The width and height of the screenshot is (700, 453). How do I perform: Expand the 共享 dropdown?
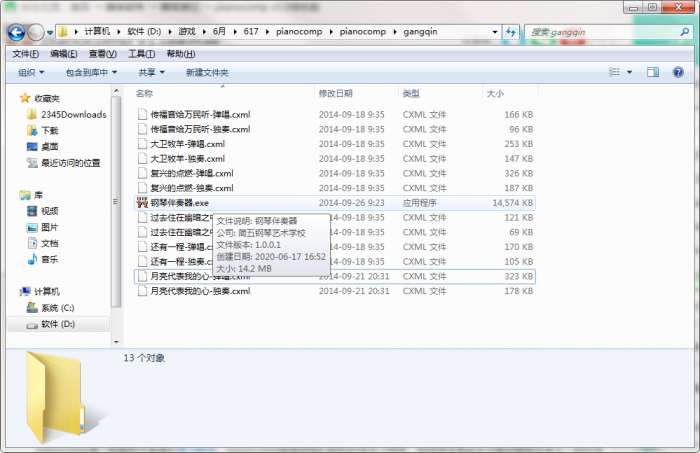[151, 72]
